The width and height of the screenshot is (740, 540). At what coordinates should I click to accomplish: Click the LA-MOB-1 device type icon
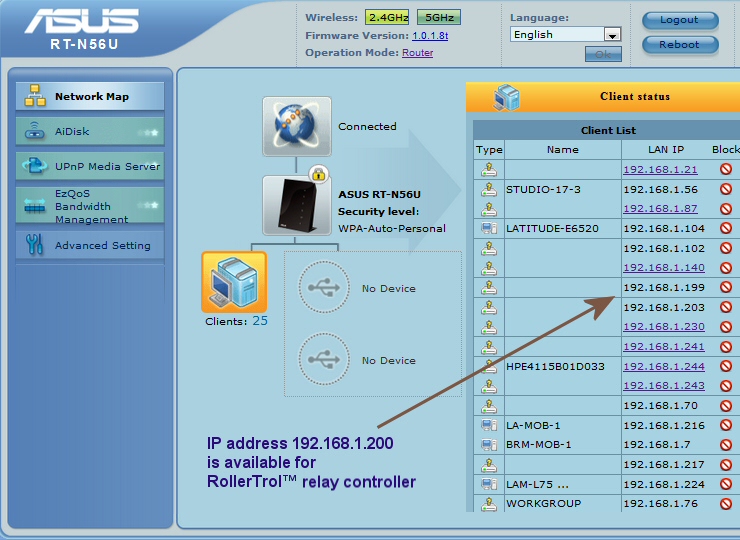[x=489, y=425]
